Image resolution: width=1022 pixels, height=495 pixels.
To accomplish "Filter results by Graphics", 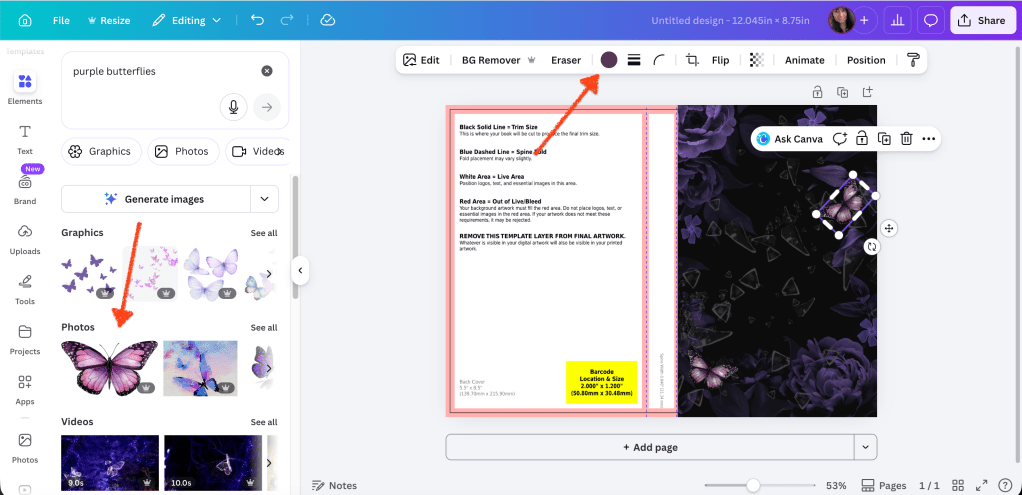I will (101, 151).
